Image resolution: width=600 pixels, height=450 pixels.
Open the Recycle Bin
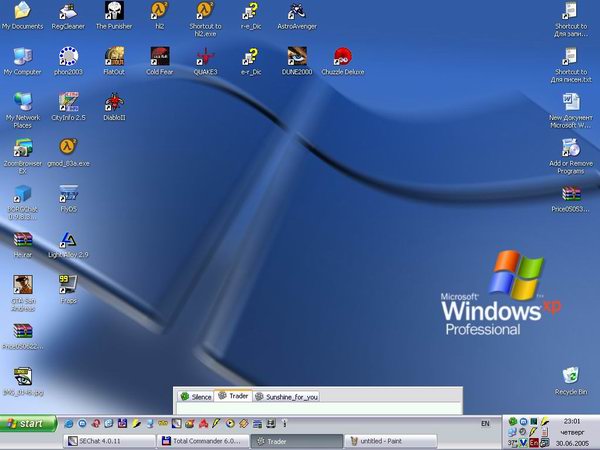(x=571, y=381)
